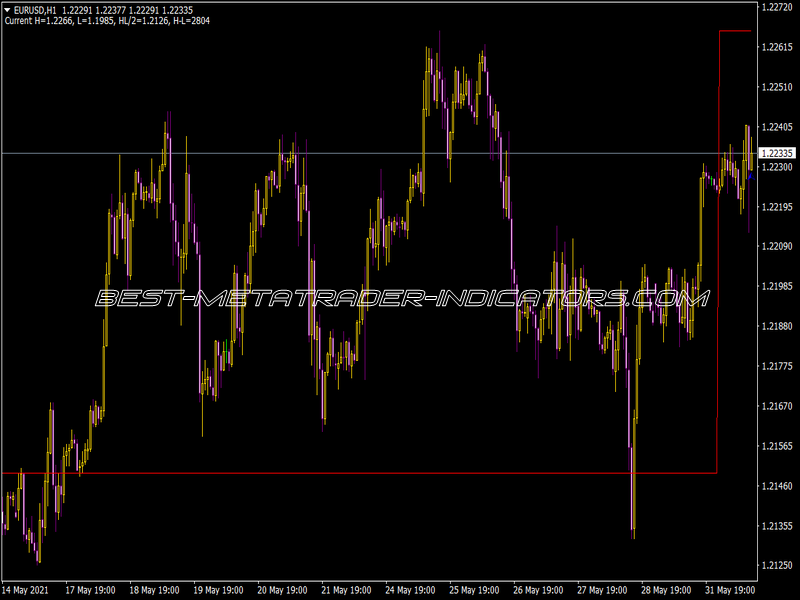This screenshot has height=600, width=800.
Task: Click the triangle next to EURUSD,H1
Action: pyautogui.click(x=8, y=10)
